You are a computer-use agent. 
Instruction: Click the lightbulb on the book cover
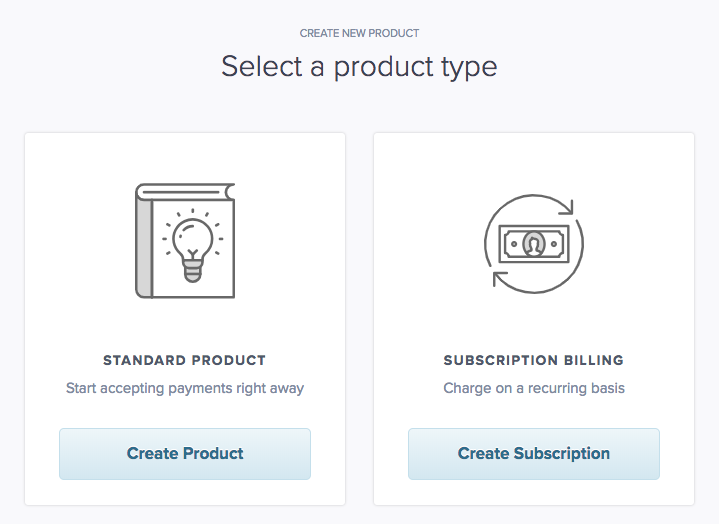pos(193,245)
